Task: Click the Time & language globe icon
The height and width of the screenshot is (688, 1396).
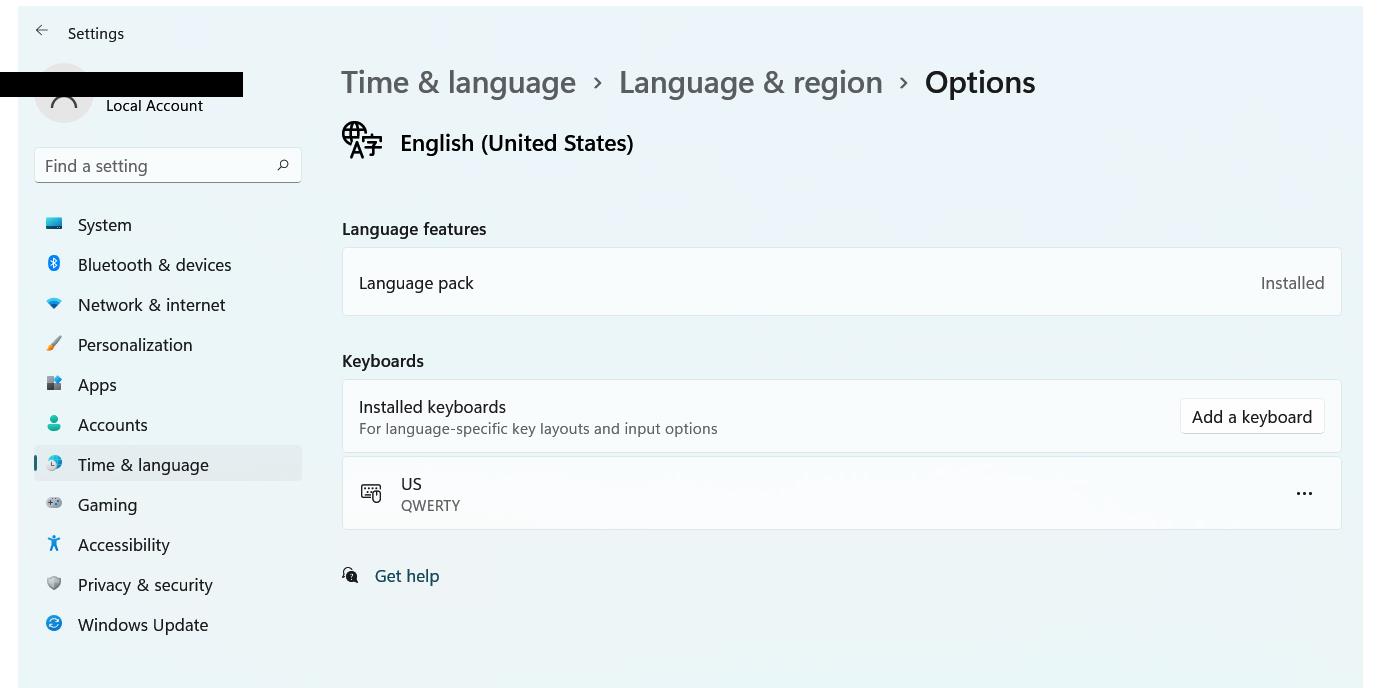Action: pos(54,463)
